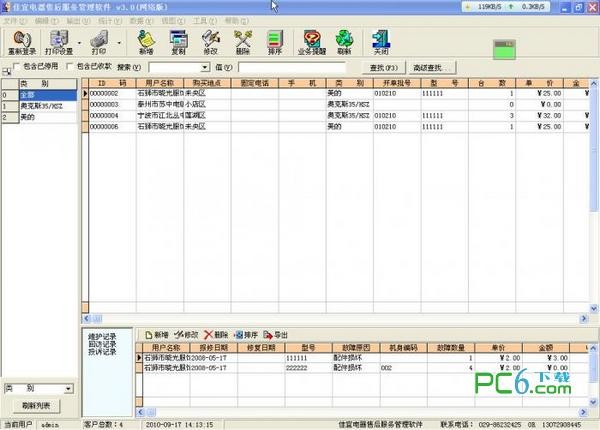The width and height of the screenshot is (600, 430).
Task: Click the 高级查找 advanced search button
Action: (432, 68)
